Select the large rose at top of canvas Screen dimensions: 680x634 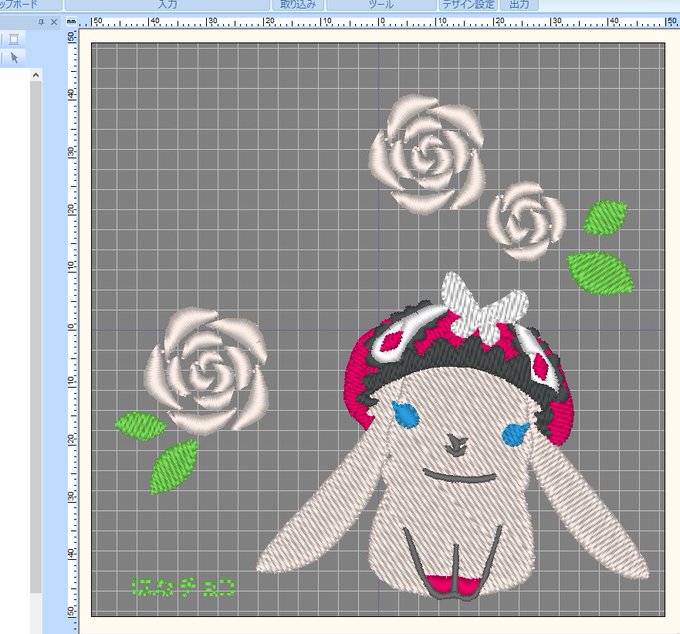[427, 154]
